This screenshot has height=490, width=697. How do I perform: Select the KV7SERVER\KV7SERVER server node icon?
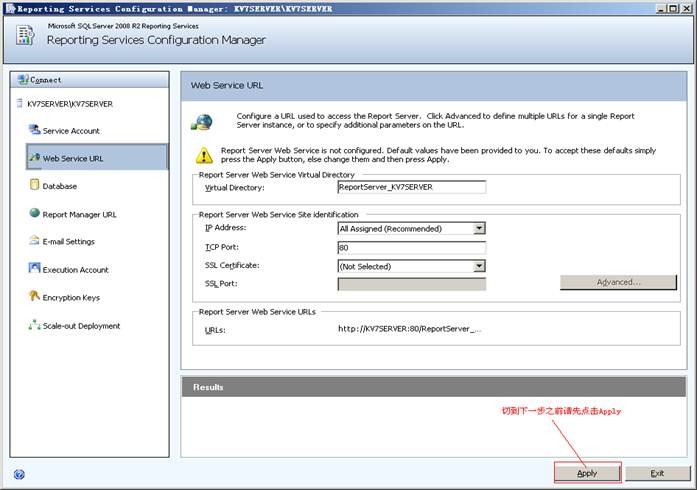click(20, 103)
